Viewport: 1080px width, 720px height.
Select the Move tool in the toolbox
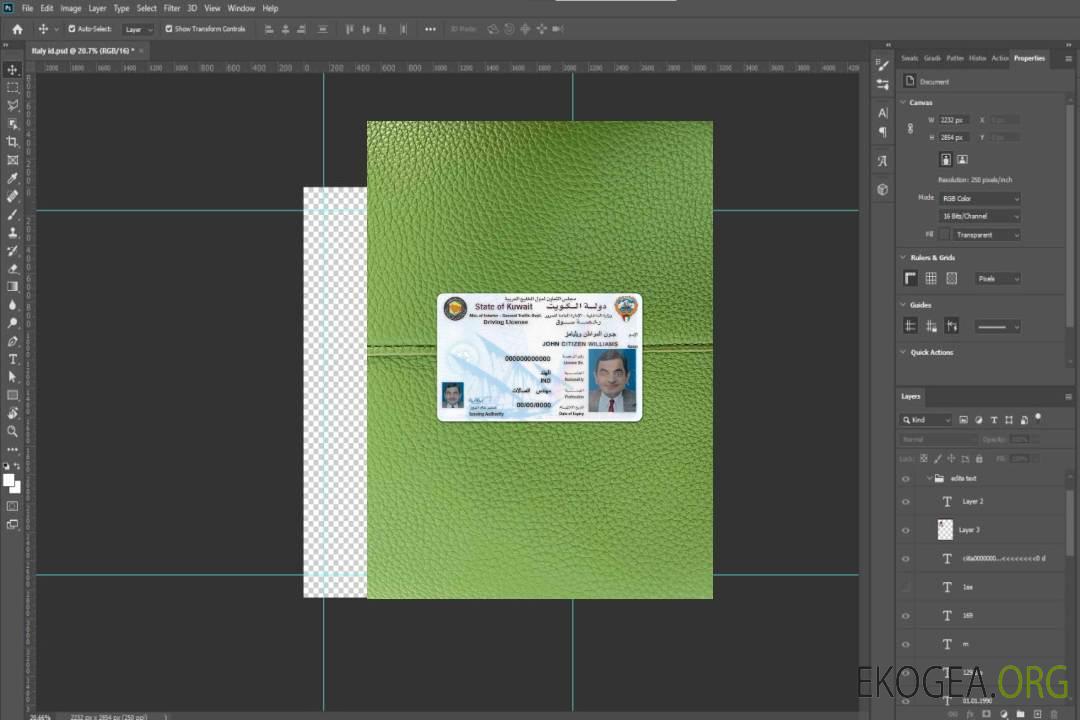click(x=12, y=70)
